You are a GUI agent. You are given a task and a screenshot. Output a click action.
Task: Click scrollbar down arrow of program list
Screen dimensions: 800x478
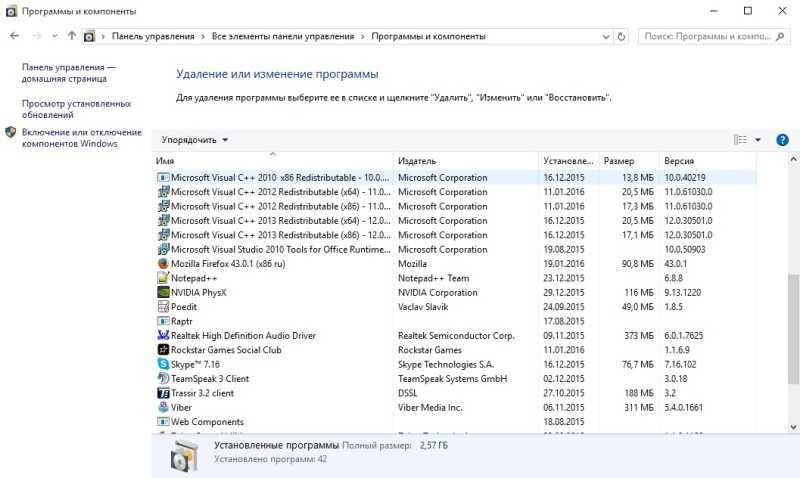(x=793, y=427)
